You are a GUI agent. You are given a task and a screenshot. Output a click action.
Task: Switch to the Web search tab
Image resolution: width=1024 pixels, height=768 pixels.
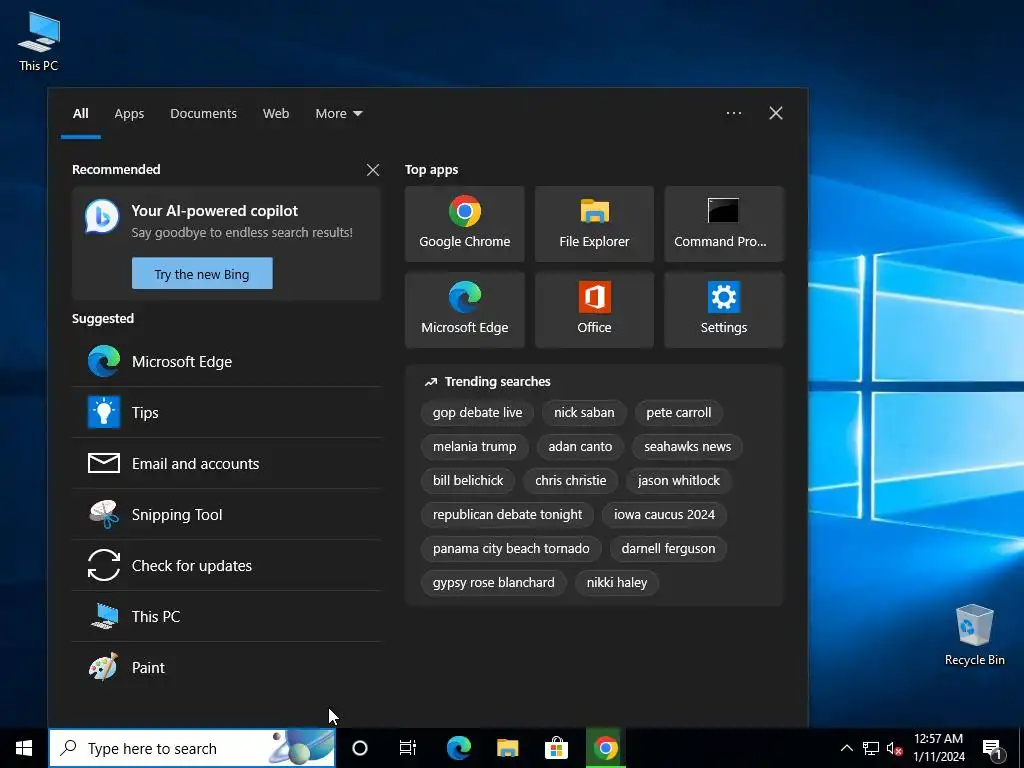click(276, 114)
